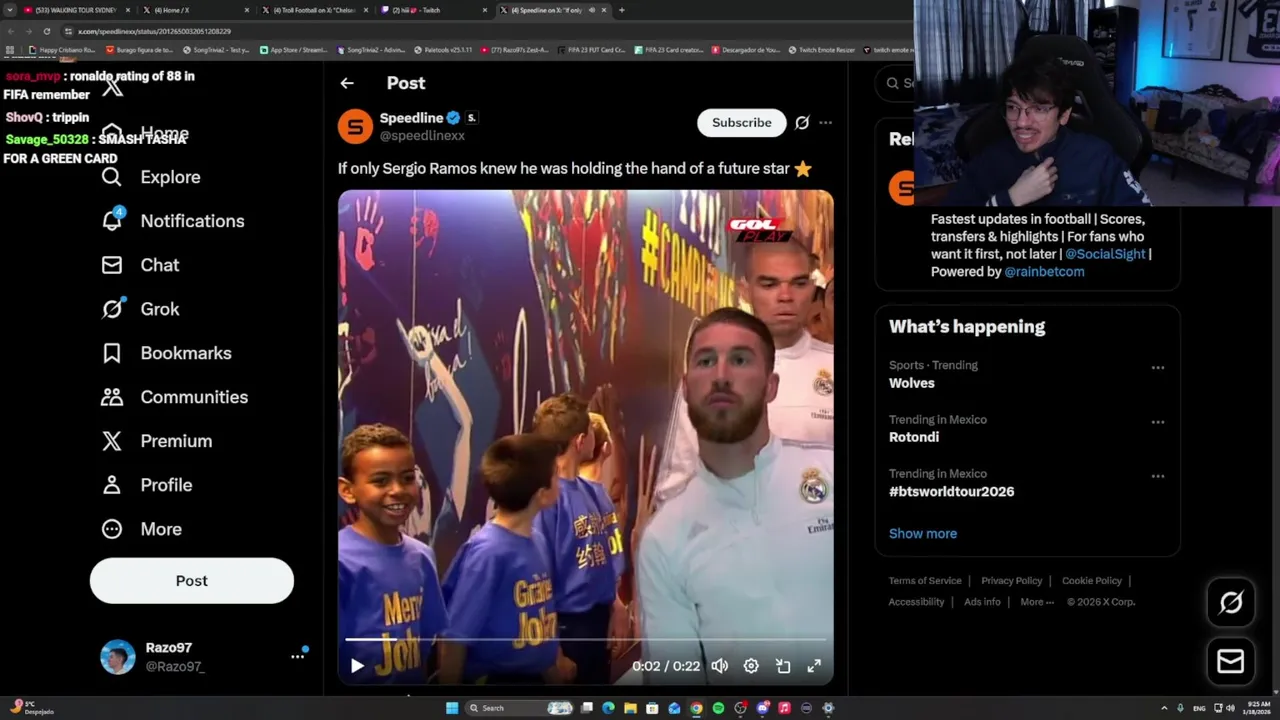Image resolution: width=1280 pixels, height=720 pixels.
Task: Open Explore in sidebar
Action: tap(151, 177)
